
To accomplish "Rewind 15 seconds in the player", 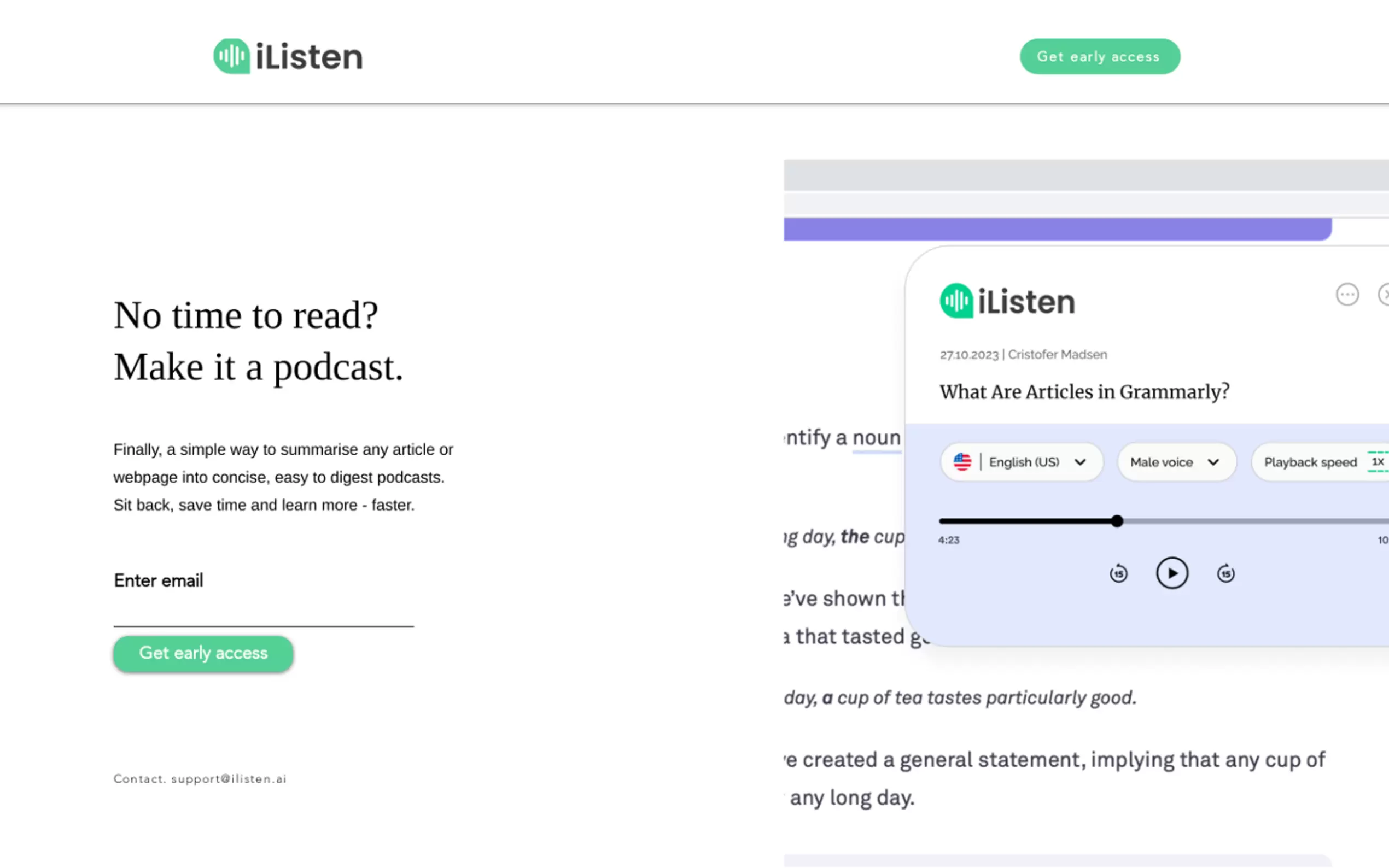I will tap(1118, 573).
